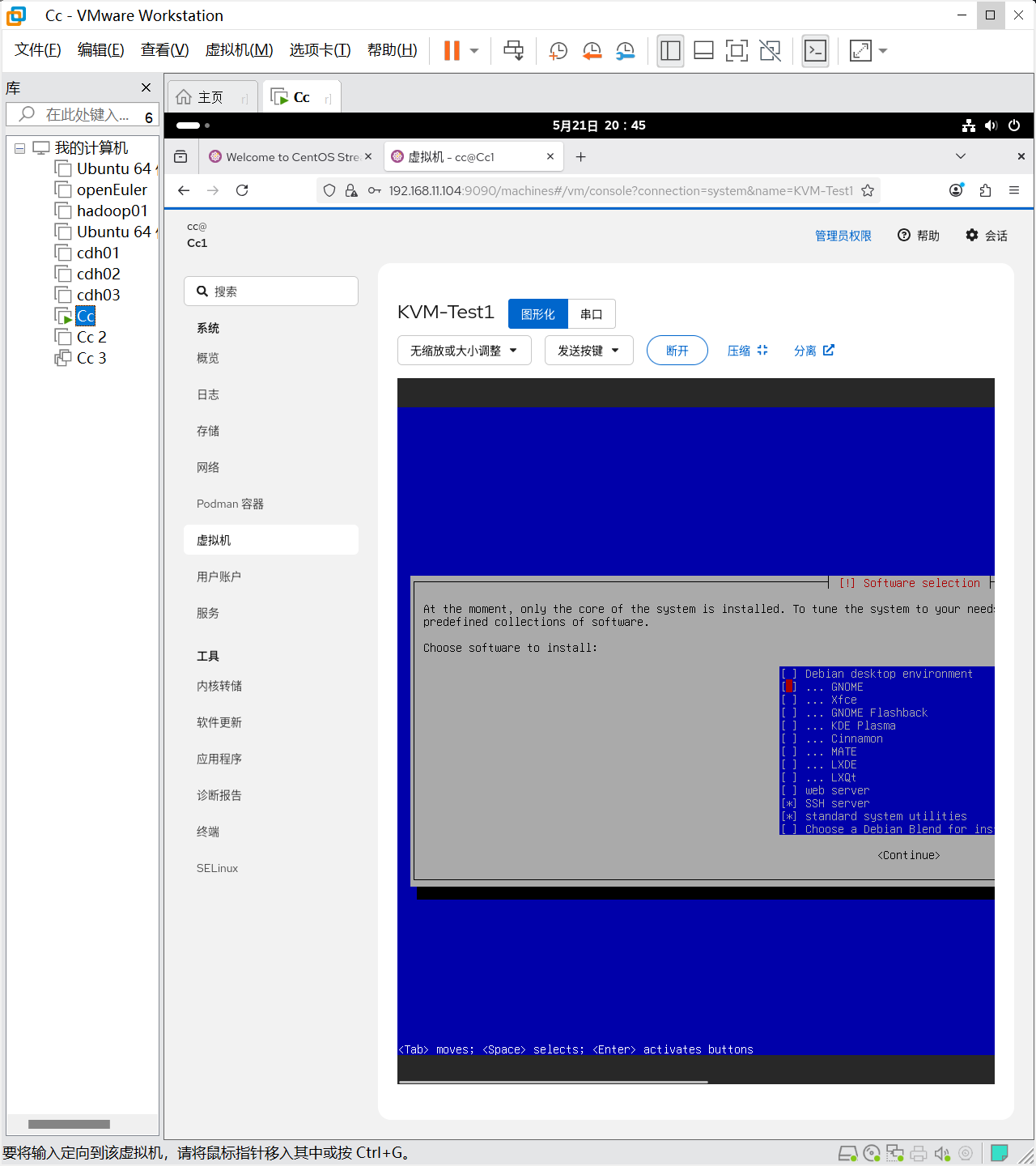Select hadoop01 in the library tree
The width and height of the screenshot is (1036, 1166).
point(112,211)
